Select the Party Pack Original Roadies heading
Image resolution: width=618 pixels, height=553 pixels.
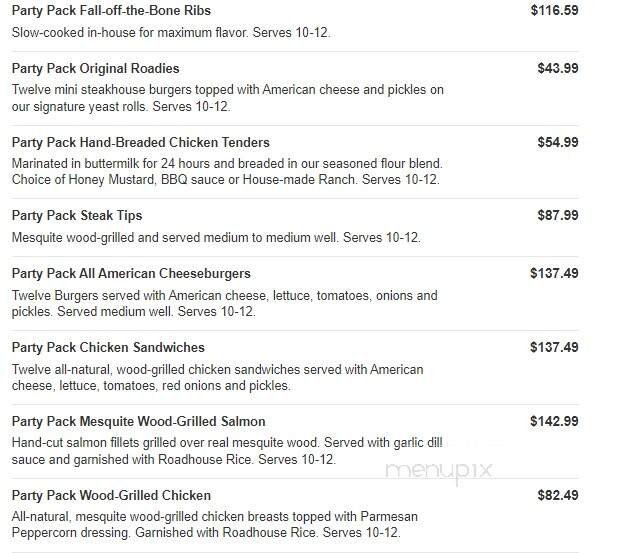tap(95, 69)
